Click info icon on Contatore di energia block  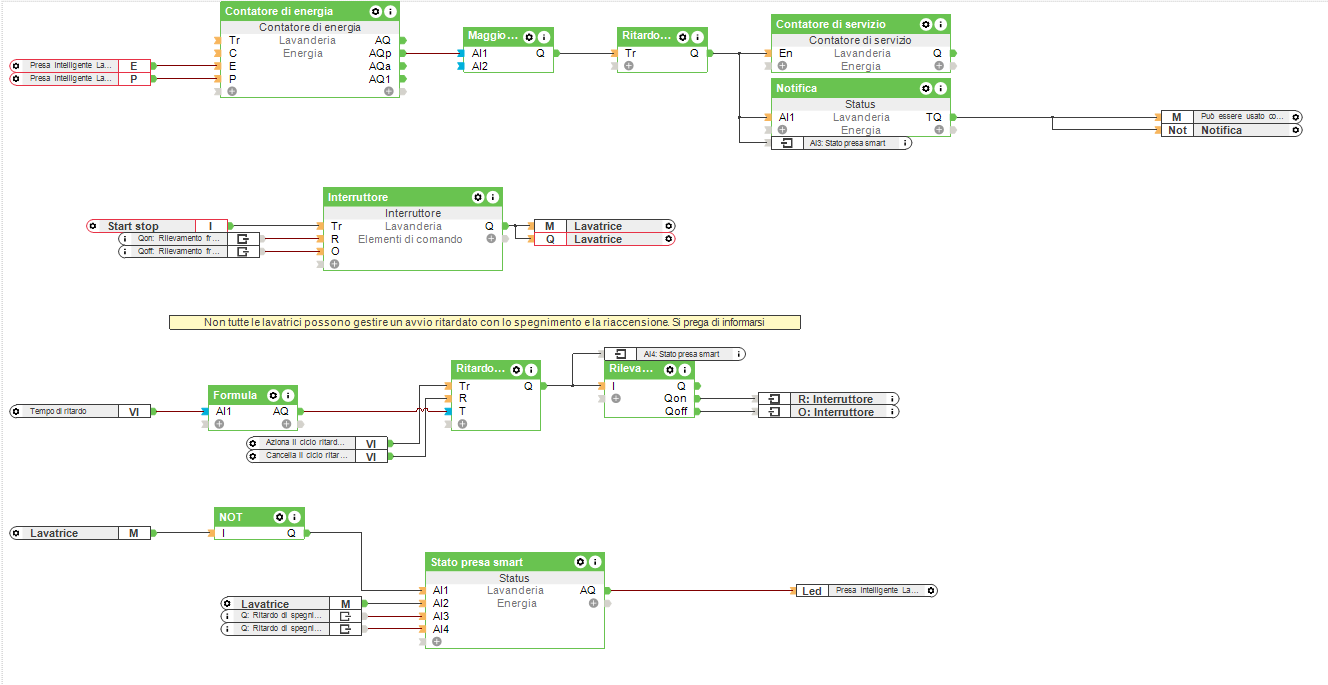390,11
